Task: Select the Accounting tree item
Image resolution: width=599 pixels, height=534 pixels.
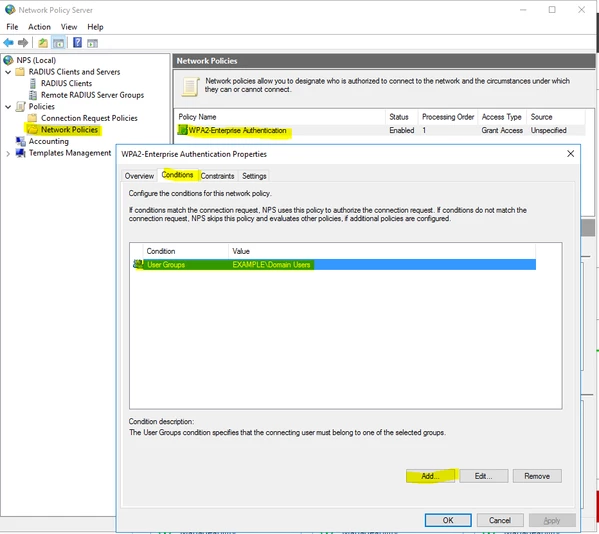Action: coord(49,141)
